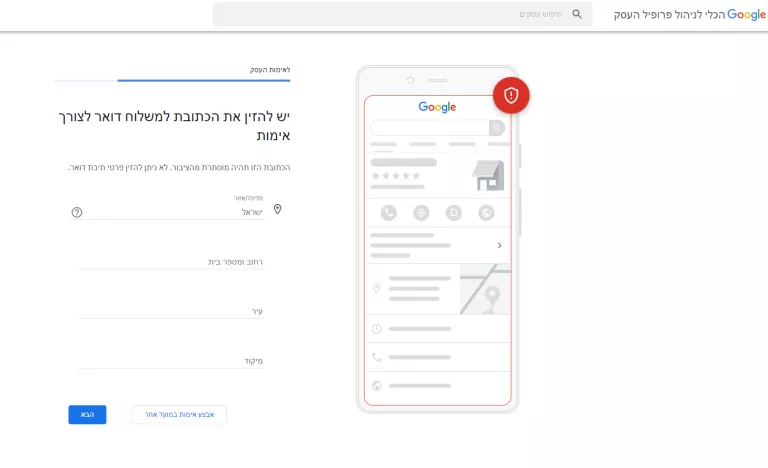
Task: Click the city (עיר) input field
Action: [x=169, y=311]
